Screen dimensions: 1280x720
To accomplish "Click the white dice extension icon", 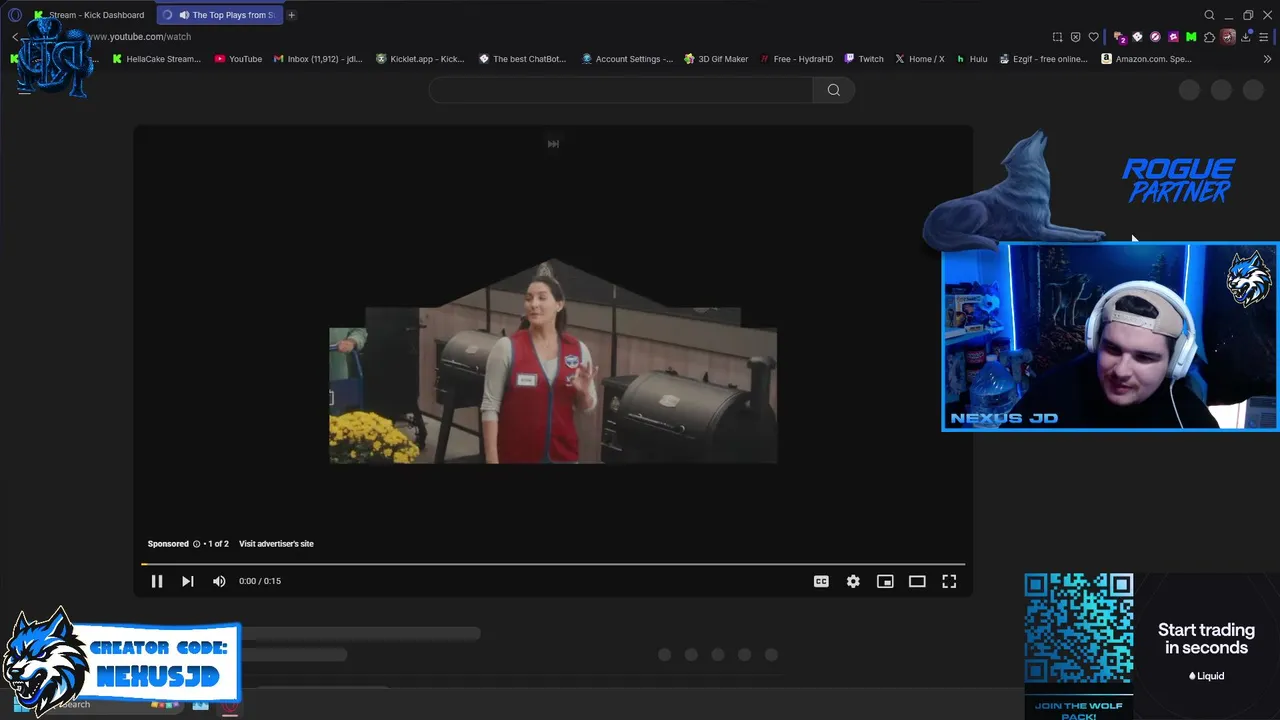I will pos(1137,37).
